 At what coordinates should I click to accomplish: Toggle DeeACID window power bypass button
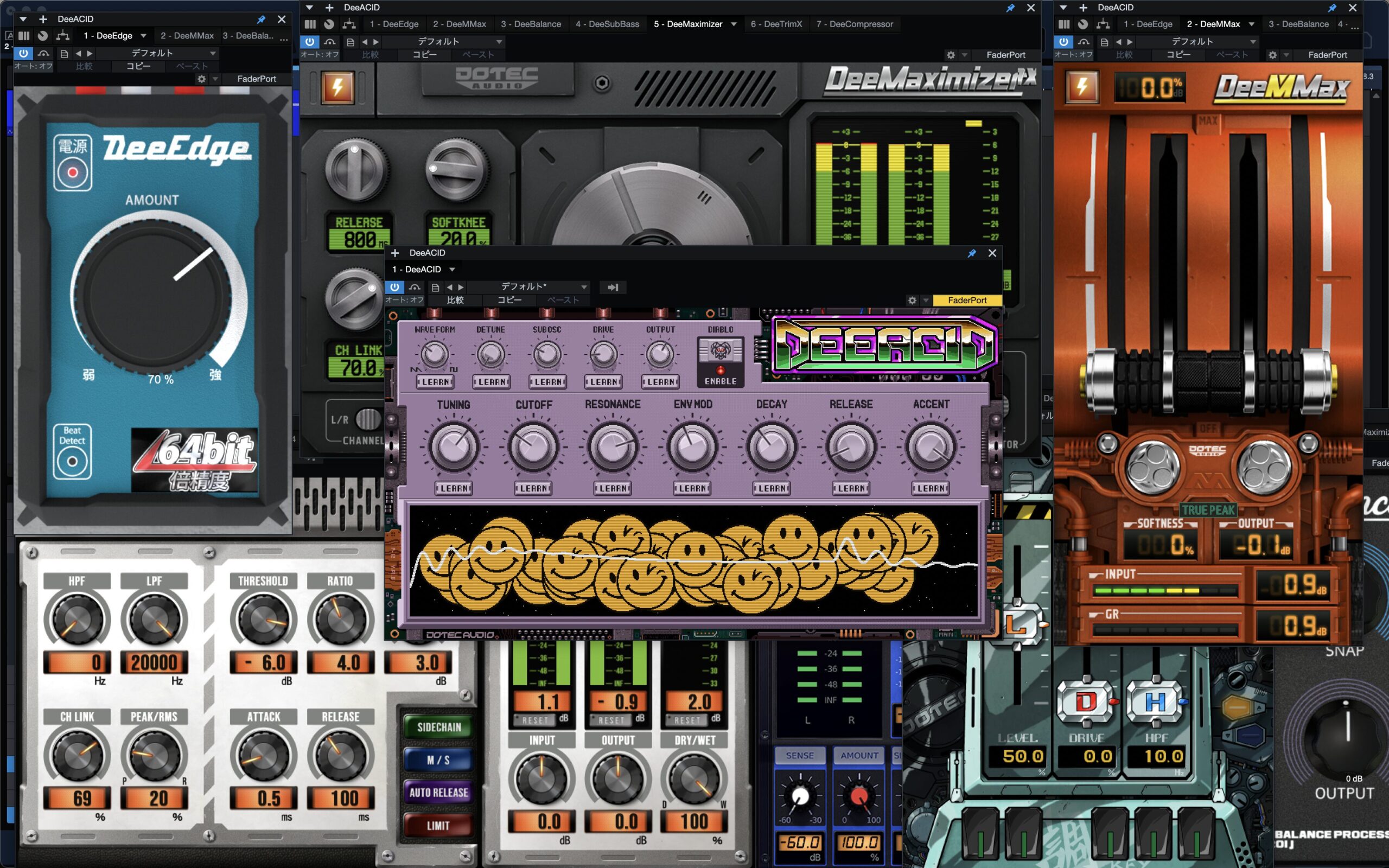coord(394,287)
